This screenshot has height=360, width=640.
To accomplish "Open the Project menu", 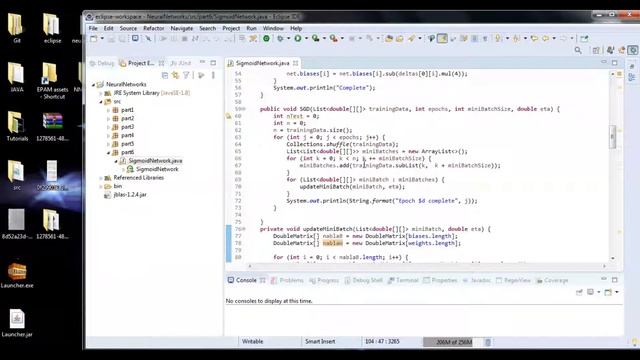I will (231, 28).
